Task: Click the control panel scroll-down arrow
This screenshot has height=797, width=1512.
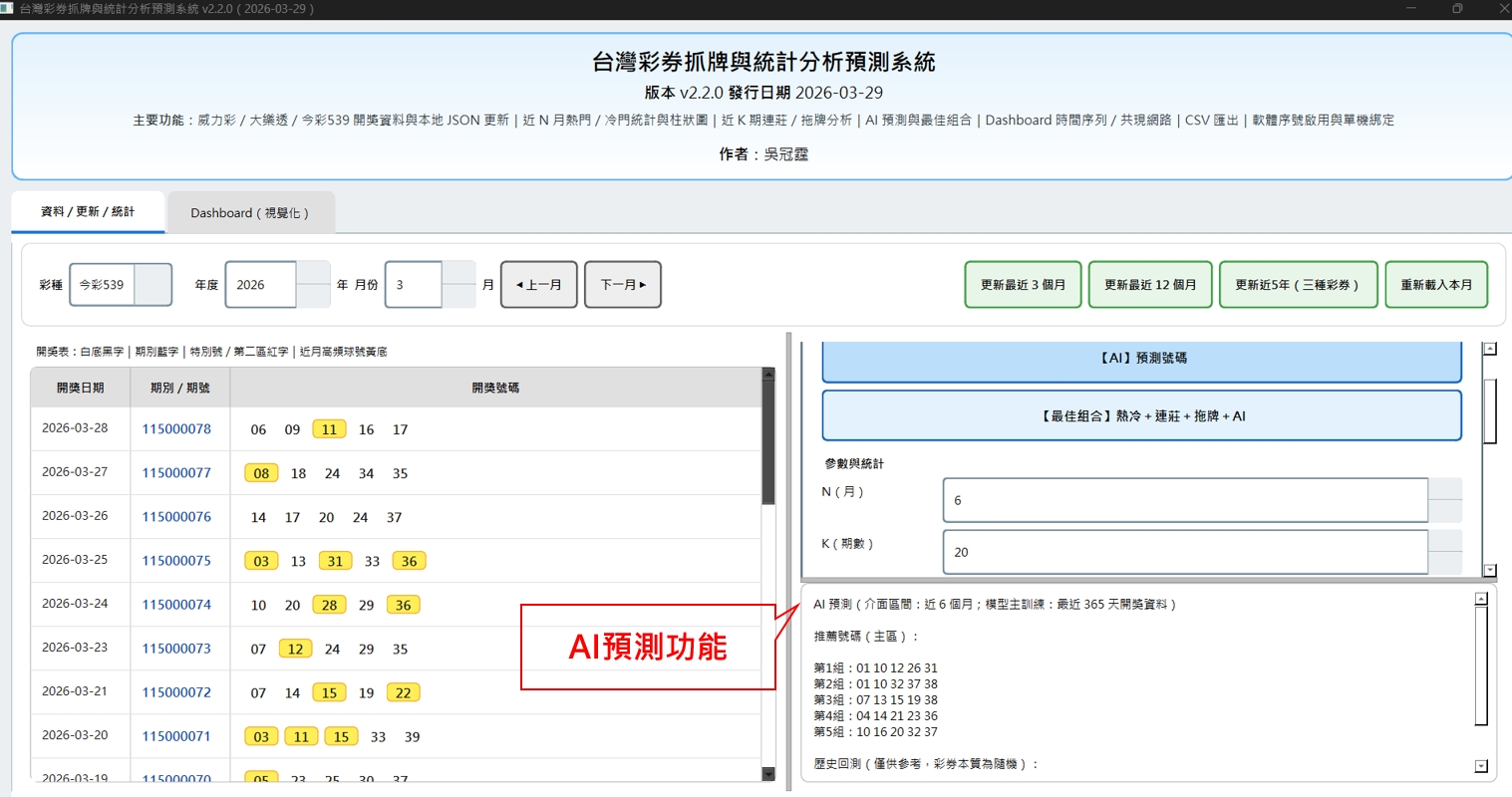Action: [x=1490, y=570]
